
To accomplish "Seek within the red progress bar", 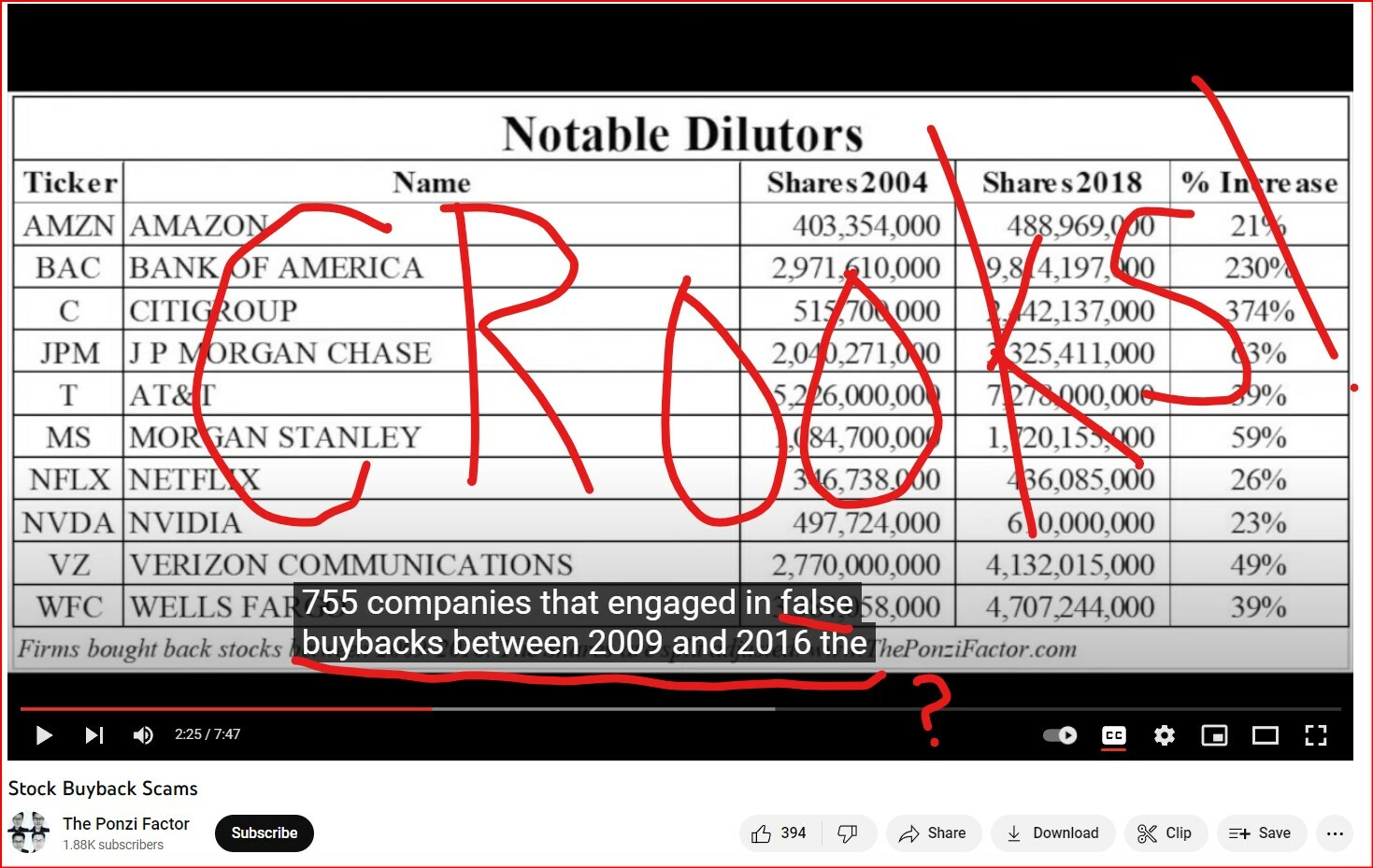I will point(226,709).
